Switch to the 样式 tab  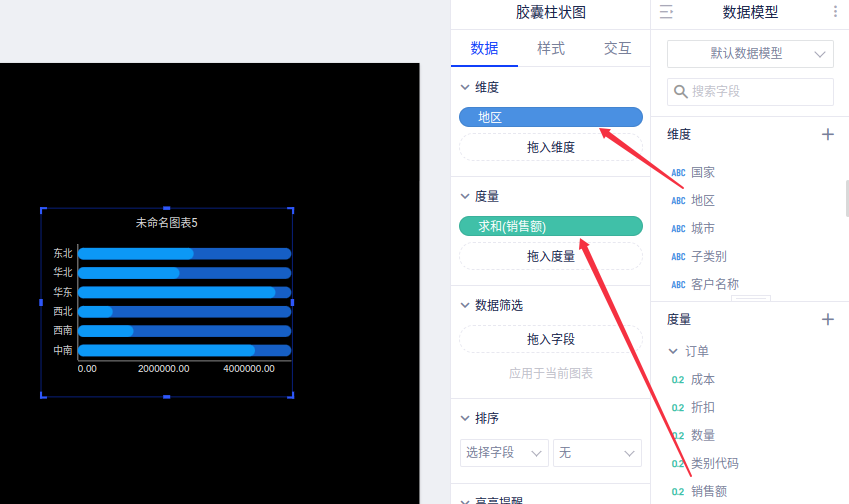[551, 48]
